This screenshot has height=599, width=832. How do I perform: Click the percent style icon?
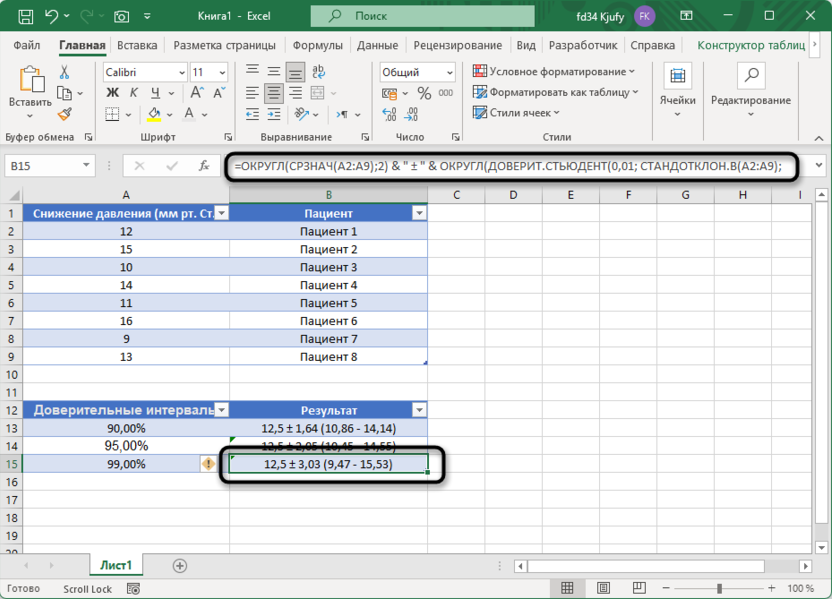coord(423,93)
